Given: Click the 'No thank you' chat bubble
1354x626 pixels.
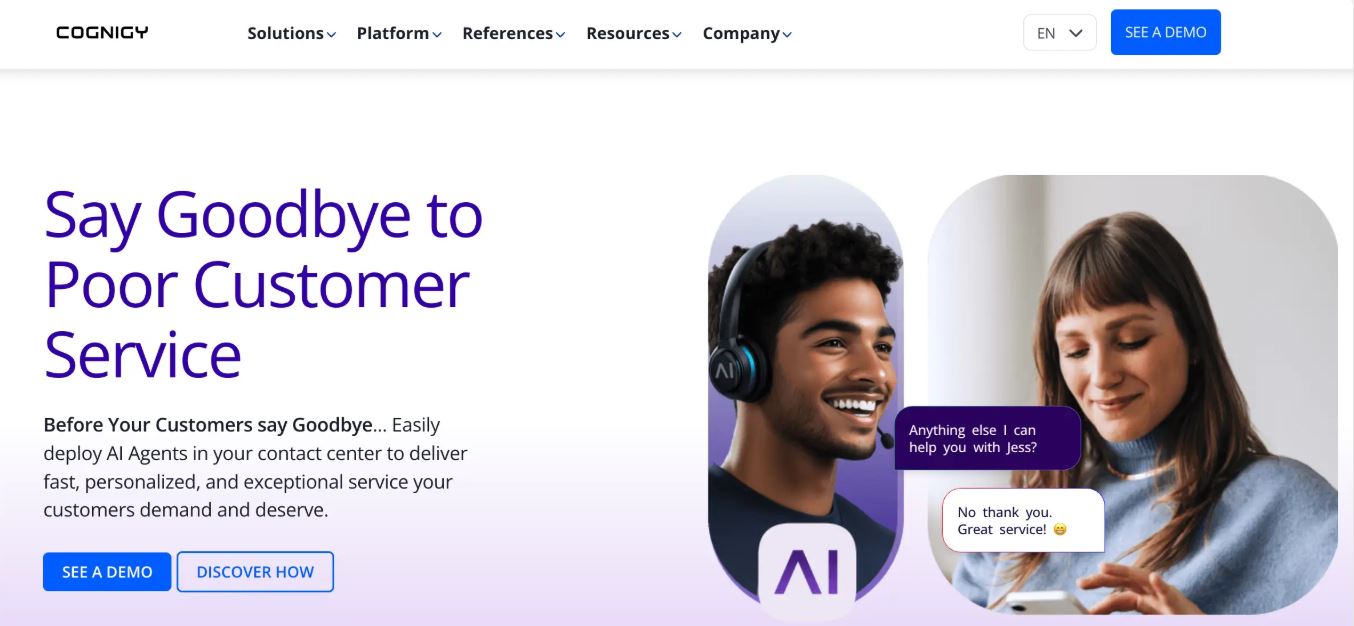Looking at the screenshot, I should [x=1023, y=520].
